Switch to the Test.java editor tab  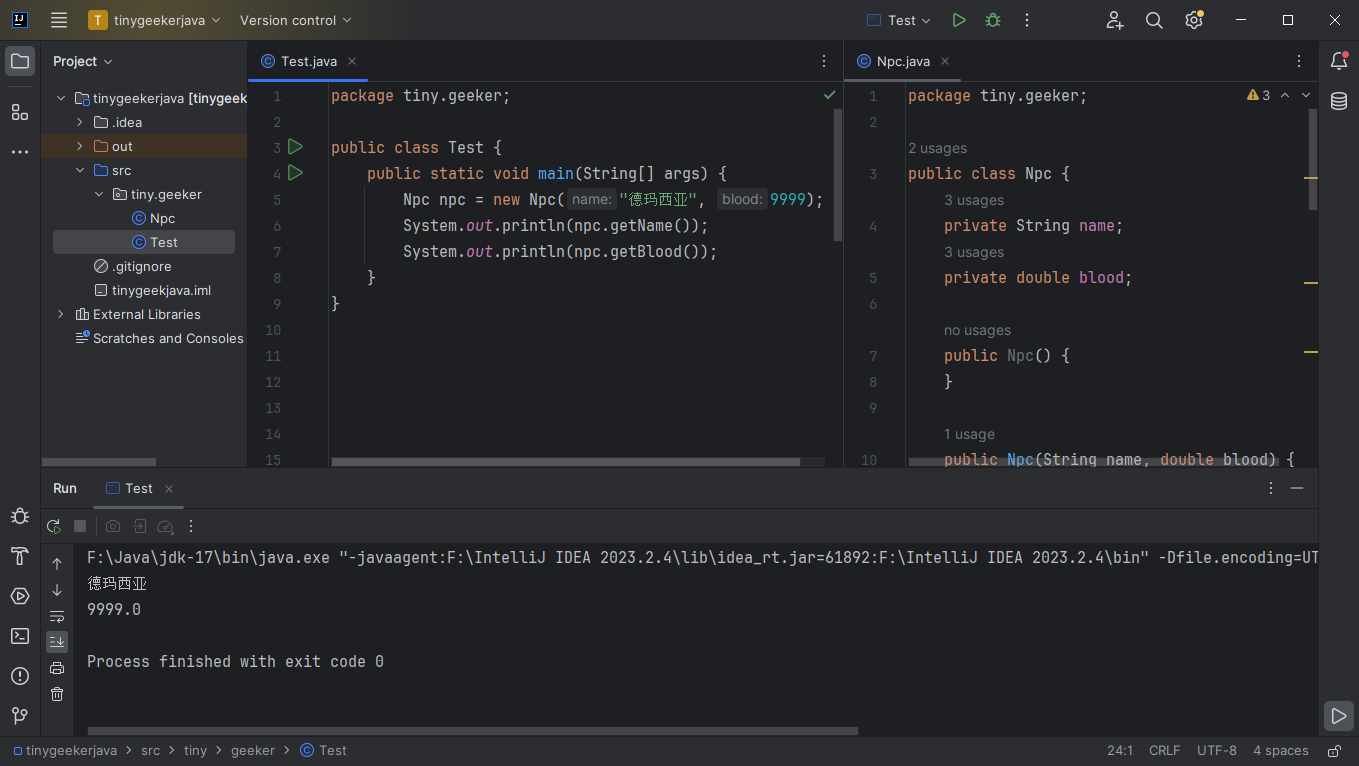tap(309, 61)
